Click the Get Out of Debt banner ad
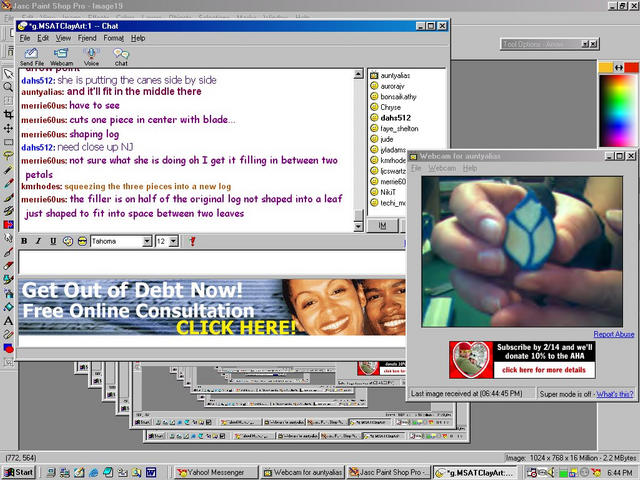This screenshot has width=640, height=480. [212, 307]
